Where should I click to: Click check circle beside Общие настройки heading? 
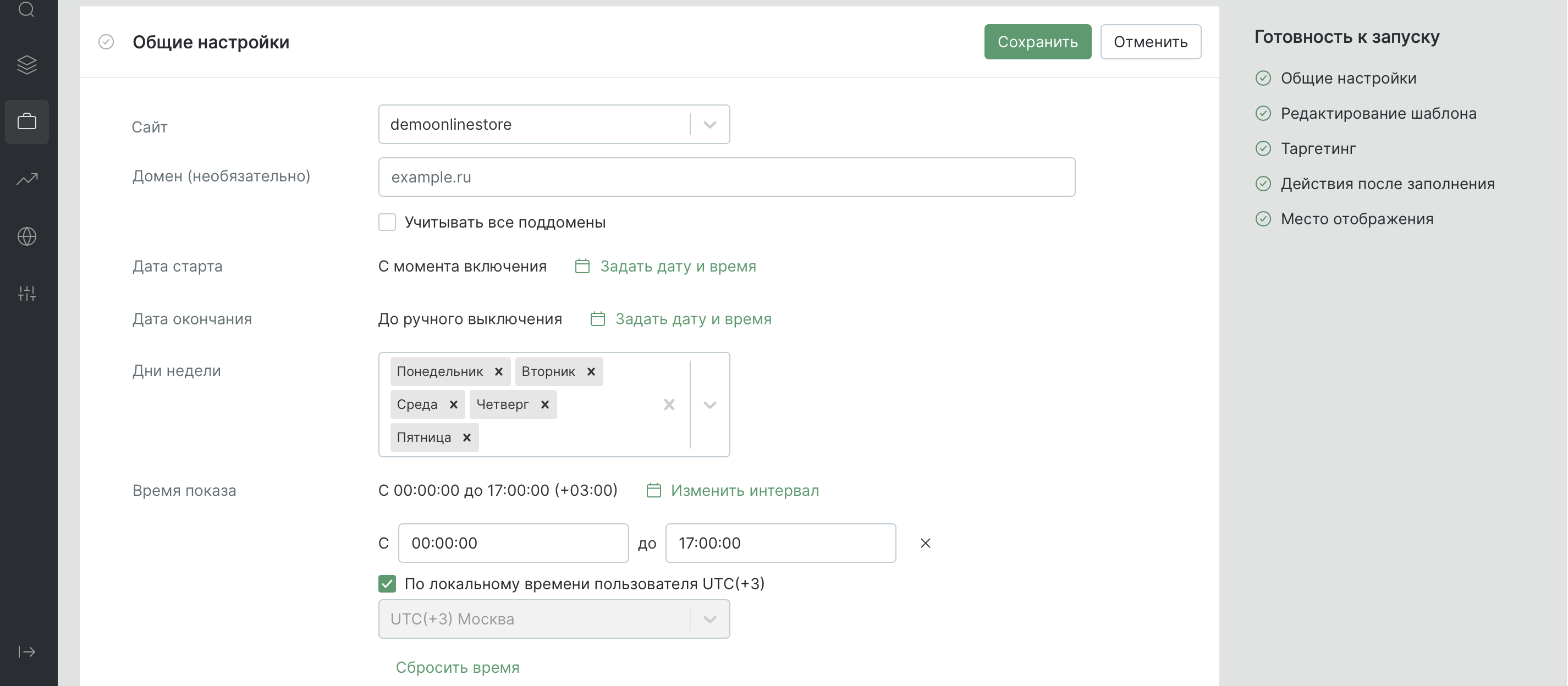click(x=106, y=42)
